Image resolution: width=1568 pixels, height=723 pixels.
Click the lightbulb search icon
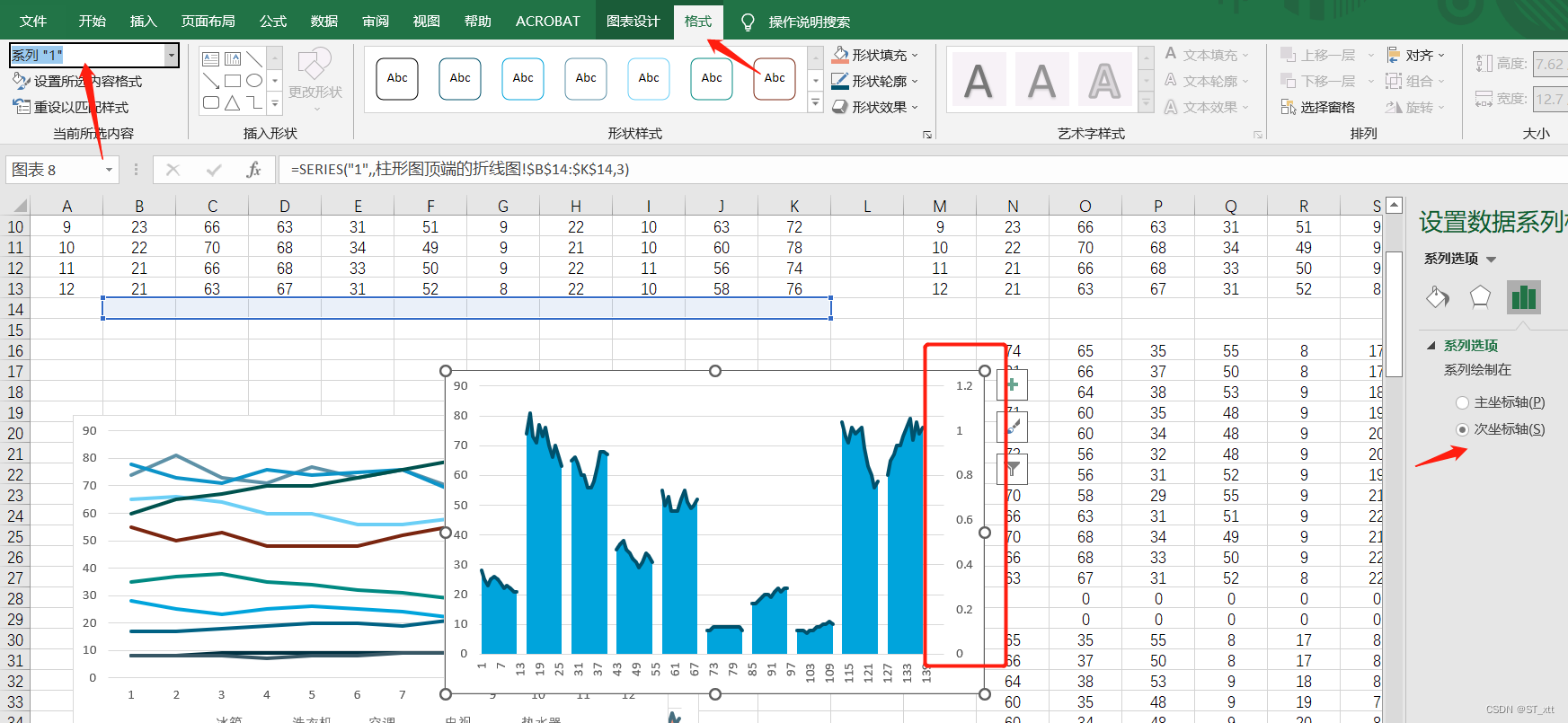coord(747,22)
